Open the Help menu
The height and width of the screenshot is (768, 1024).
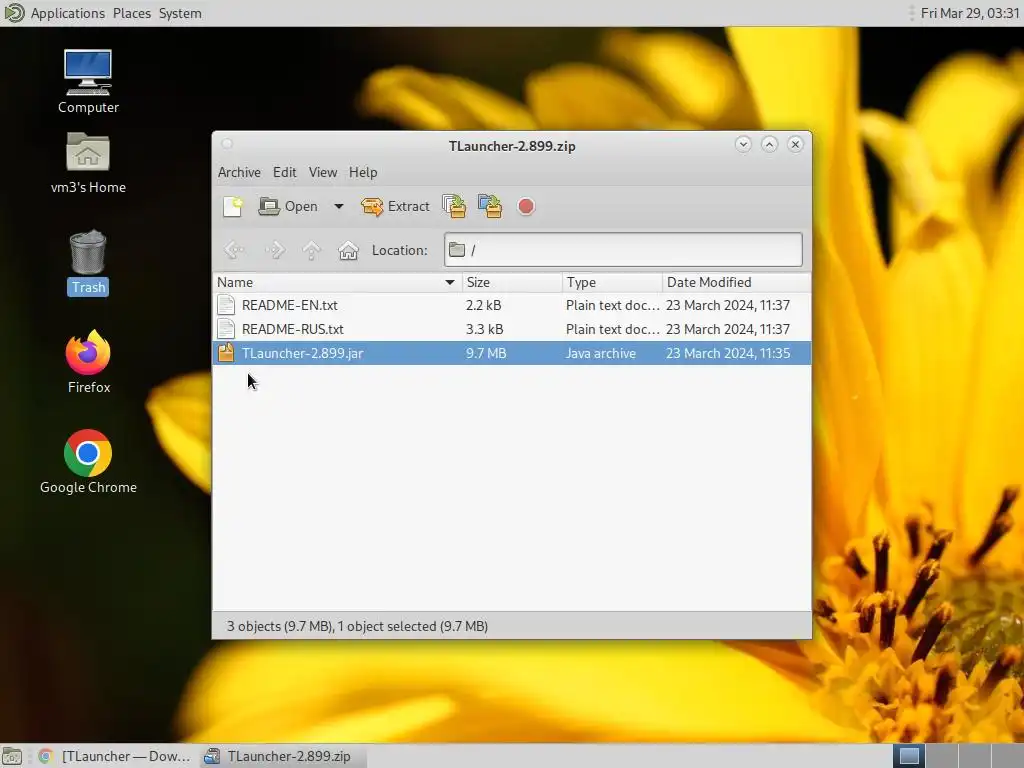click(362, 172)
